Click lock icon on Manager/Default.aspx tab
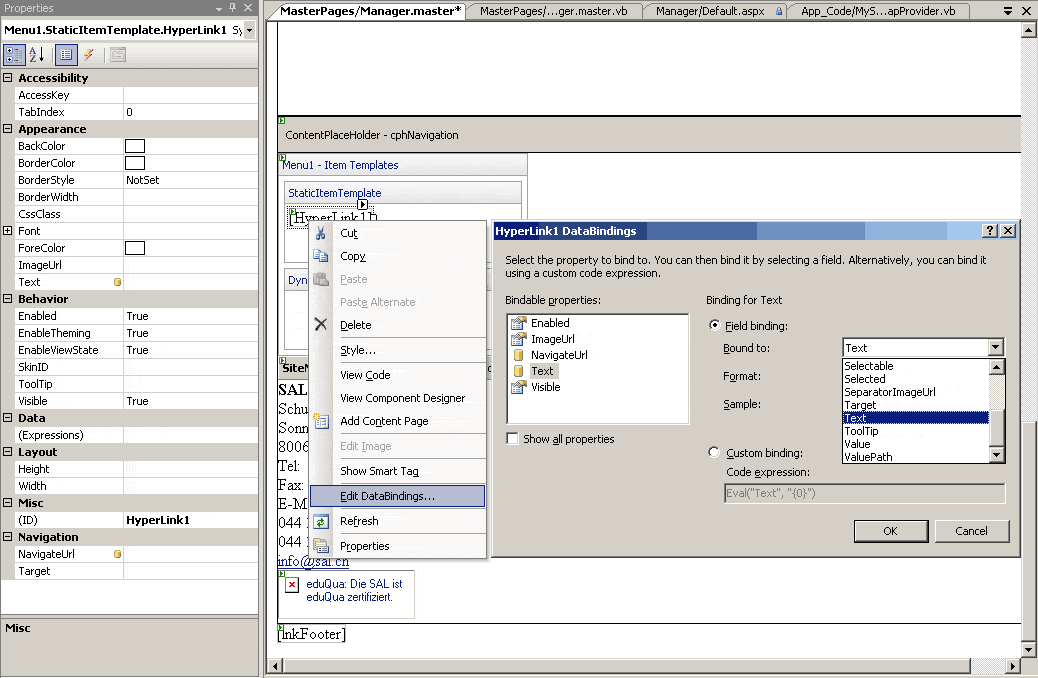 pyautogui.click(x=779, y=11)
